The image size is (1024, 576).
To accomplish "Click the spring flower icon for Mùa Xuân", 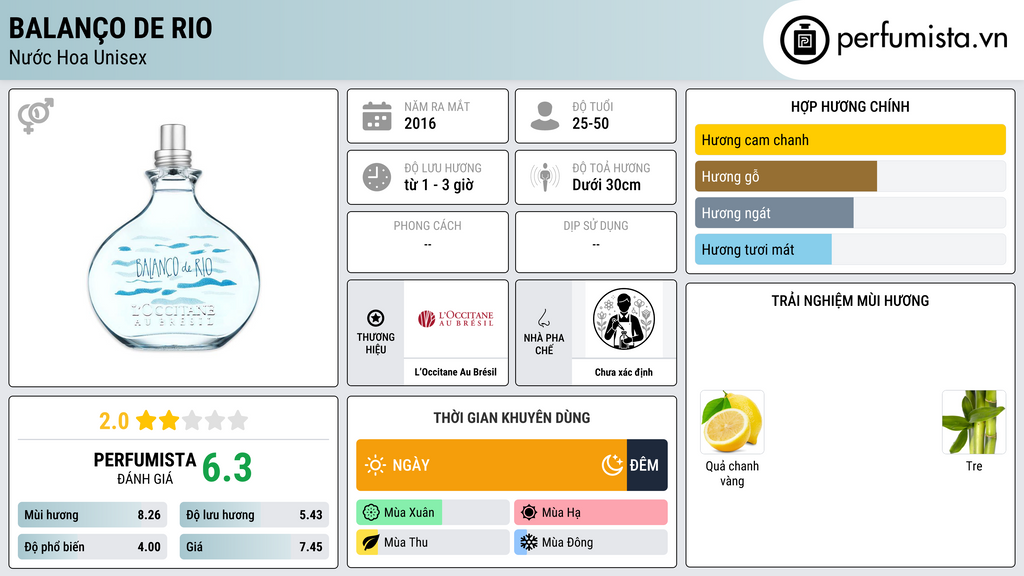I will pos(371,513).
